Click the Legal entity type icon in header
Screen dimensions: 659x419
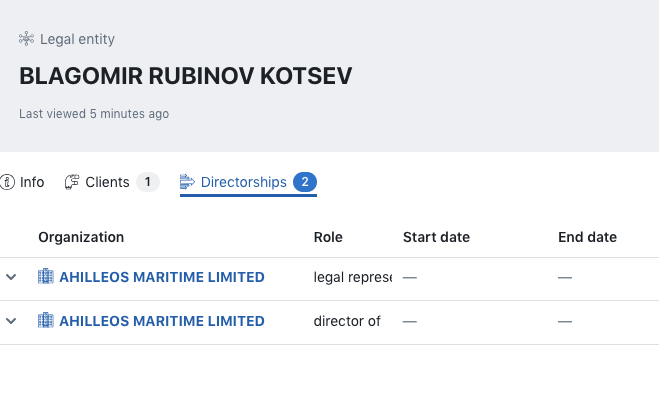click(26, 39)
